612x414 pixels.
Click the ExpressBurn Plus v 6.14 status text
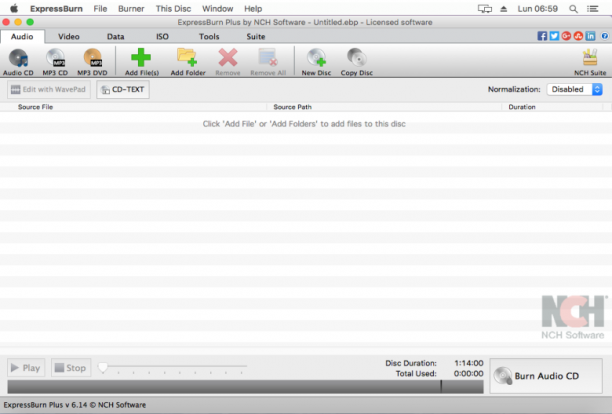75,405
